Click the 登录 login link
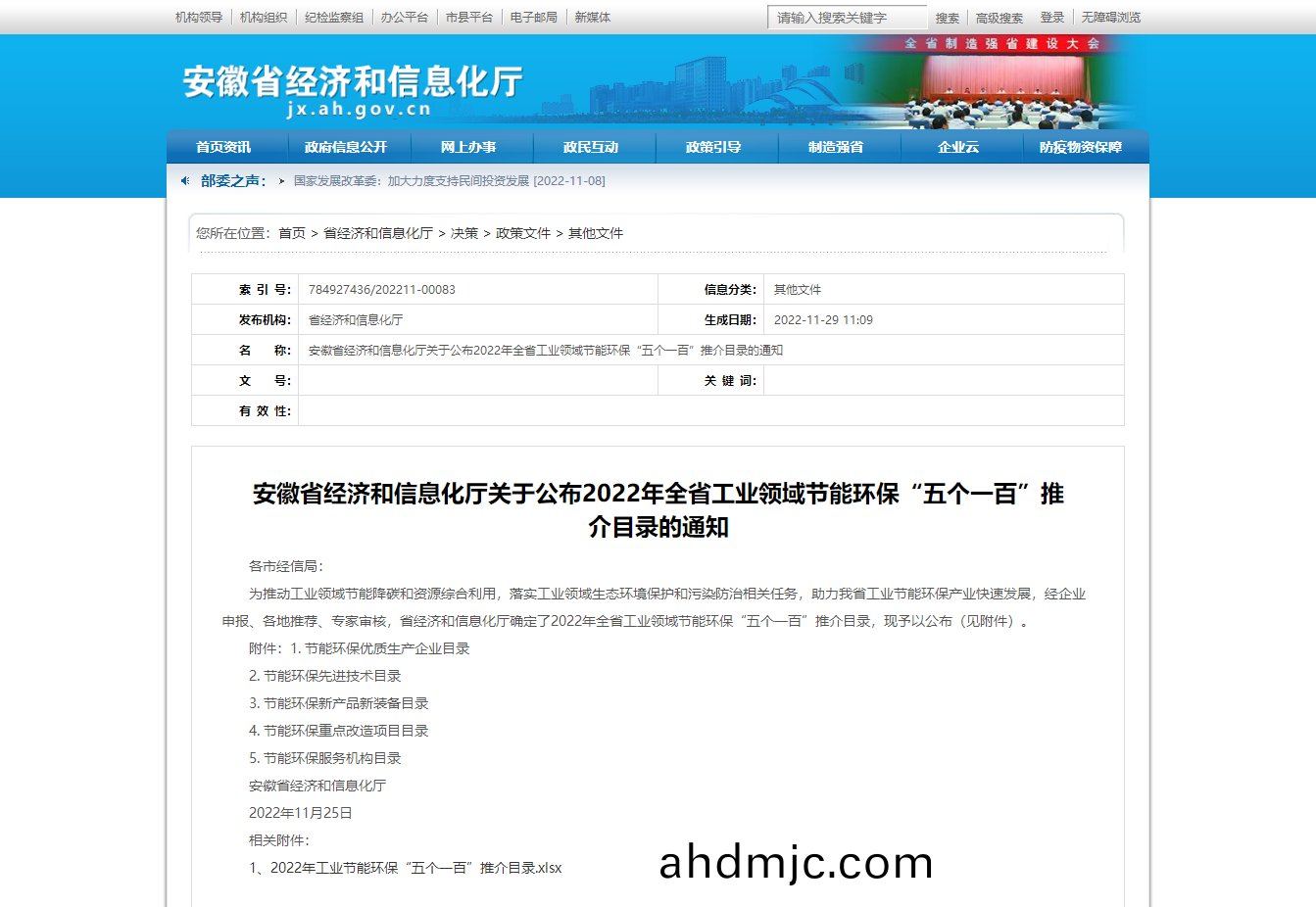This screenshot has height=907, width=1316. 1051,18
